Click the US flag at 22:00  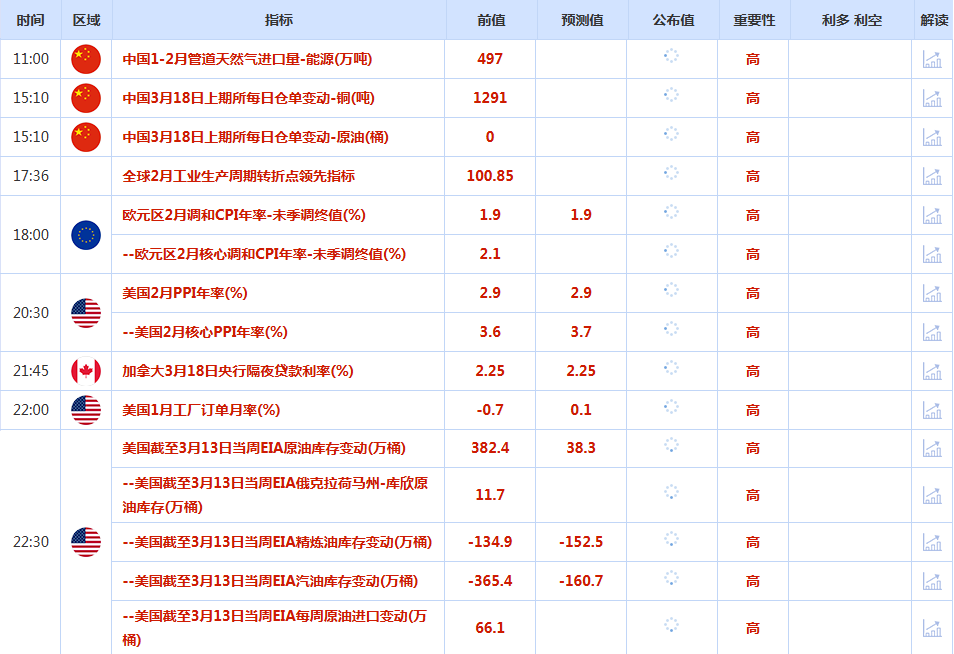[86, 410]
